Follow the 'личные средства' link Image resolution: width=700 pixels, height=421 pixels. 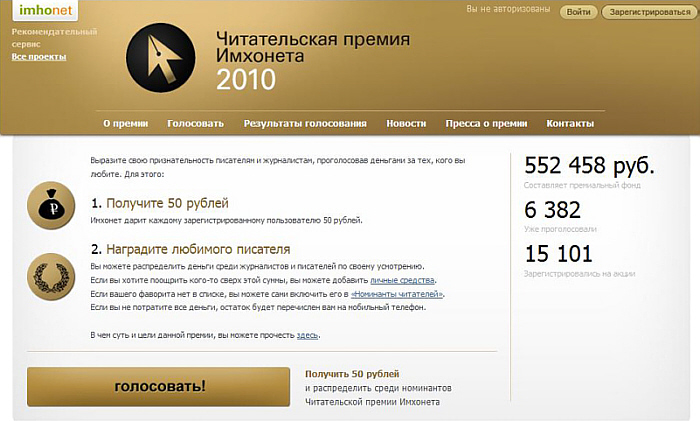click(x=402, y=280)
